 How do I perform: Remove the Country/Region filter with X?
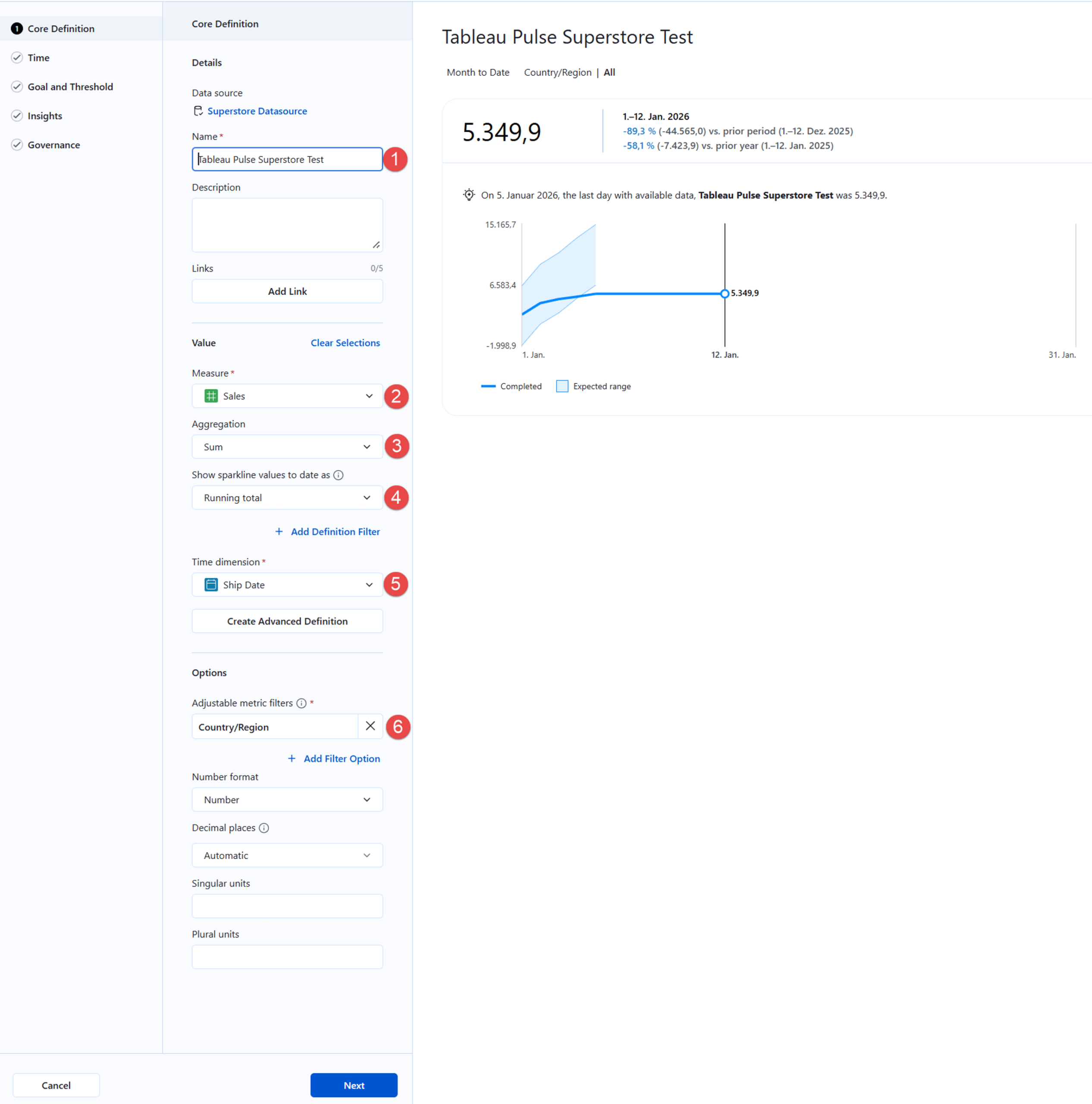pos(370,726)
